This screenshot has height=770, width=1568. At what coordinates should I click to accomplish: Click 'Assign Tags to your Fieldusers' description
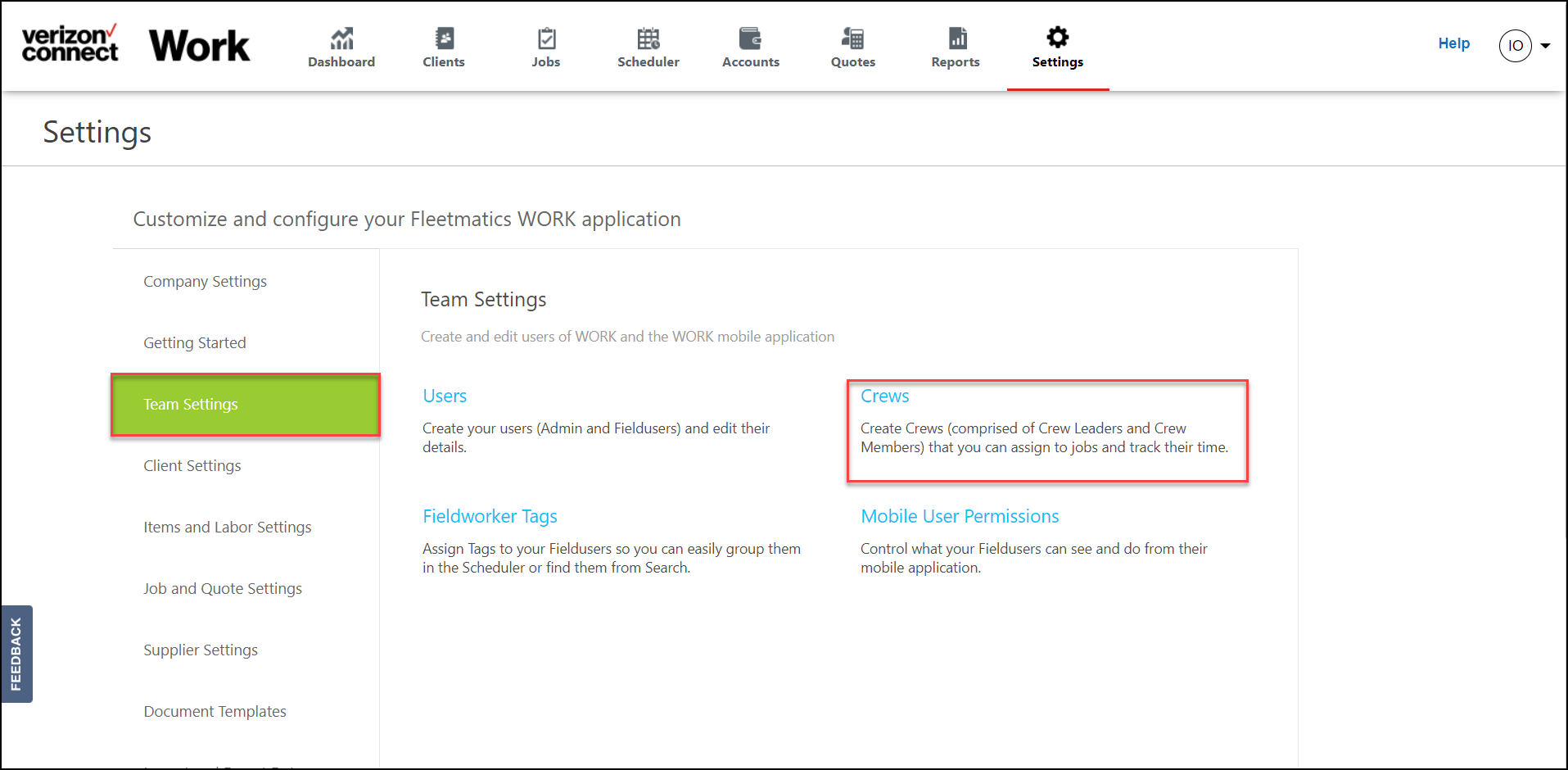(612, 558)
